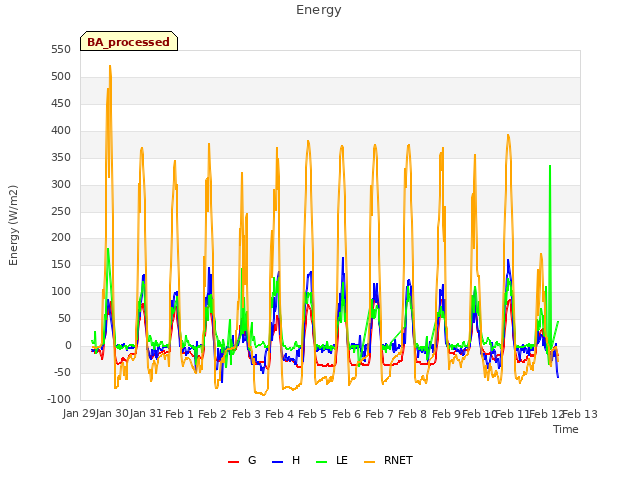Click the red G legend swatch
This screenshot has height=480, width=640.
[x=233, y=462]
